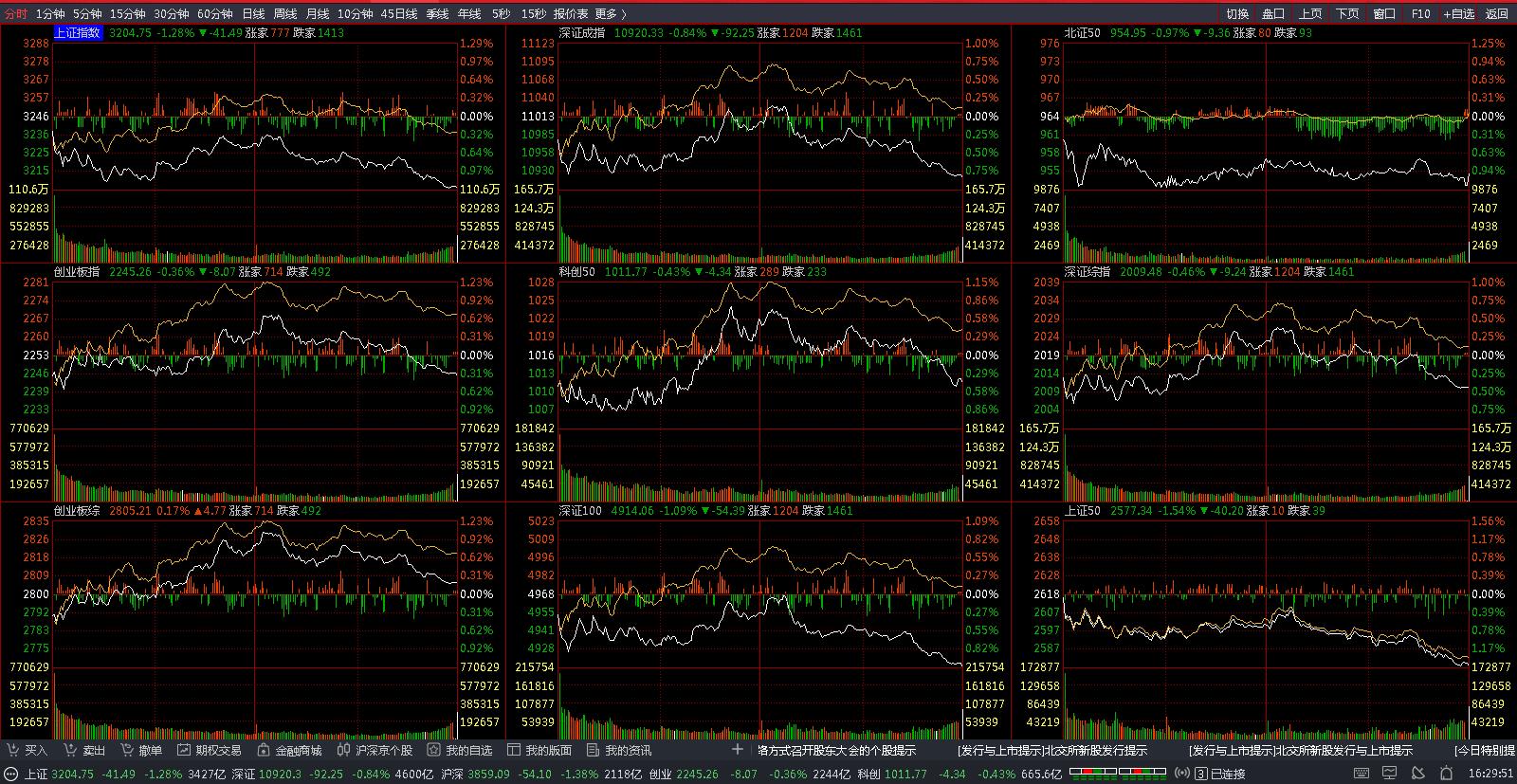Click the 盘口 order book button

pyautogui.click(x=1273, y=14)
